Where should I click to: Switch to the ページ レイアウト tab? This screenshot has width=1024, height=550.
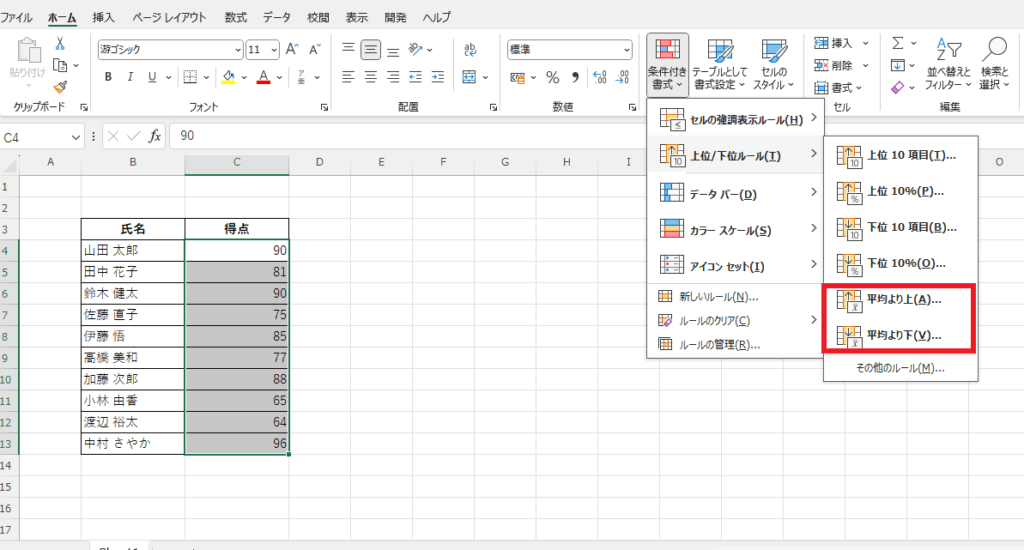tap(169, 18)
